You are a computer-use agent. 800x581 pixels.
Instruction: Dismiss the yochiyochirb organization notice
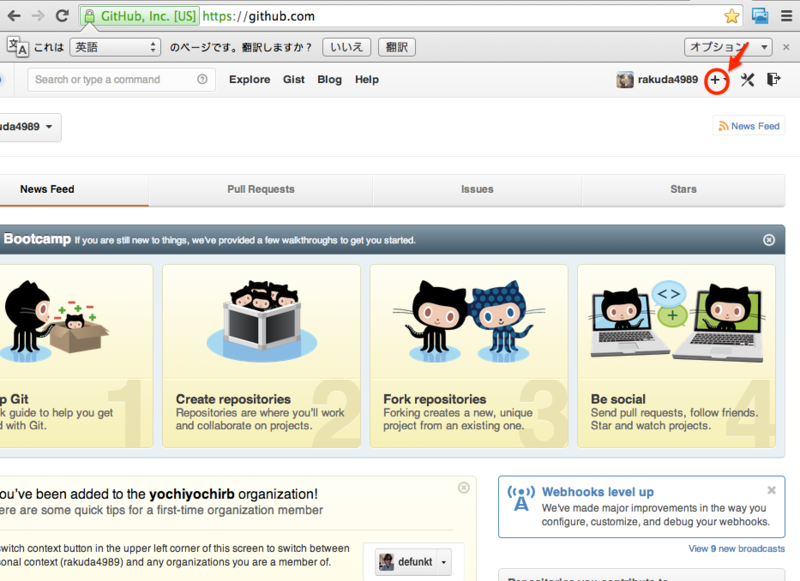[463, 488]
